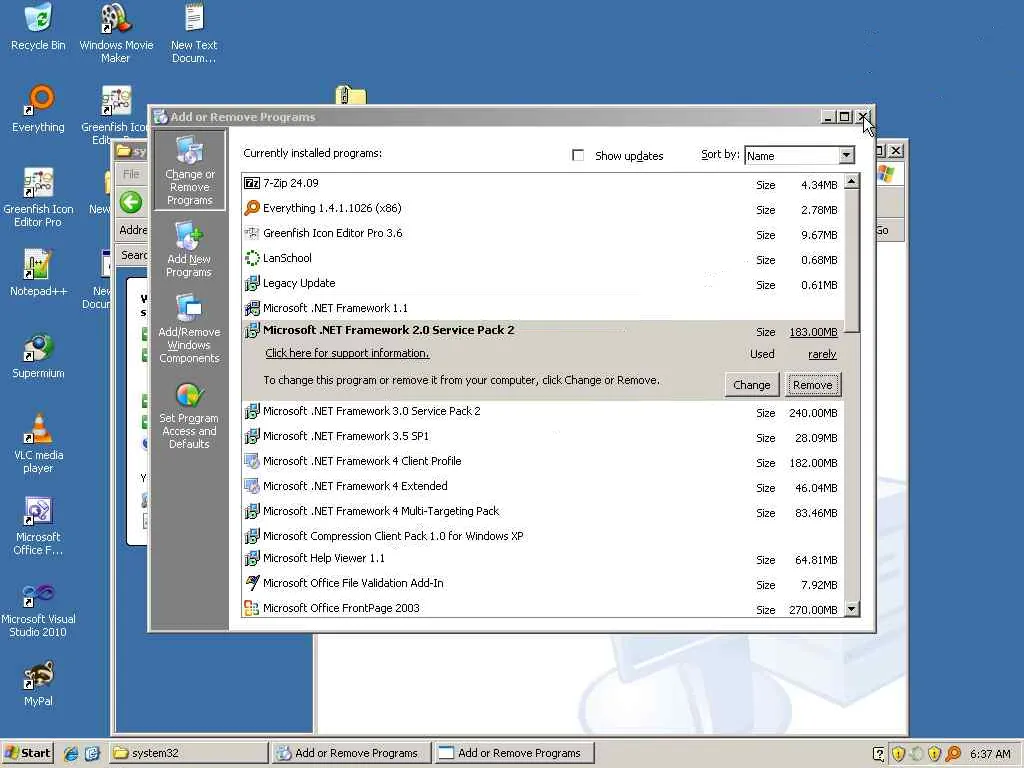Click the 183.00MB size link

pyautogui.click(x=813, y=332)
